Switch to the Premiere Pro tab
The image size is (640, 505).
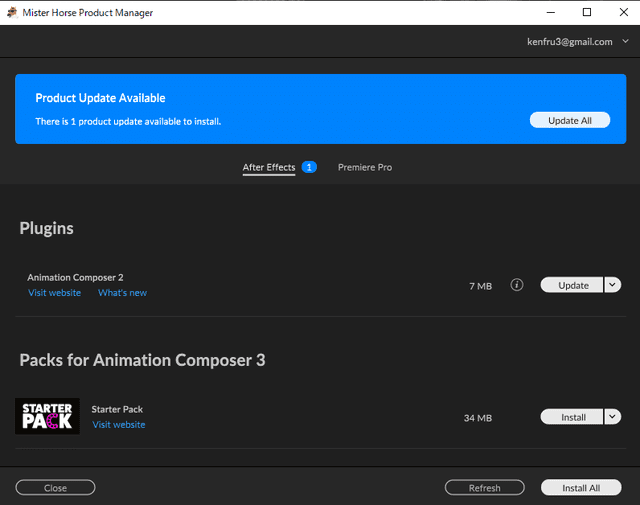click(x=365, y=167)
